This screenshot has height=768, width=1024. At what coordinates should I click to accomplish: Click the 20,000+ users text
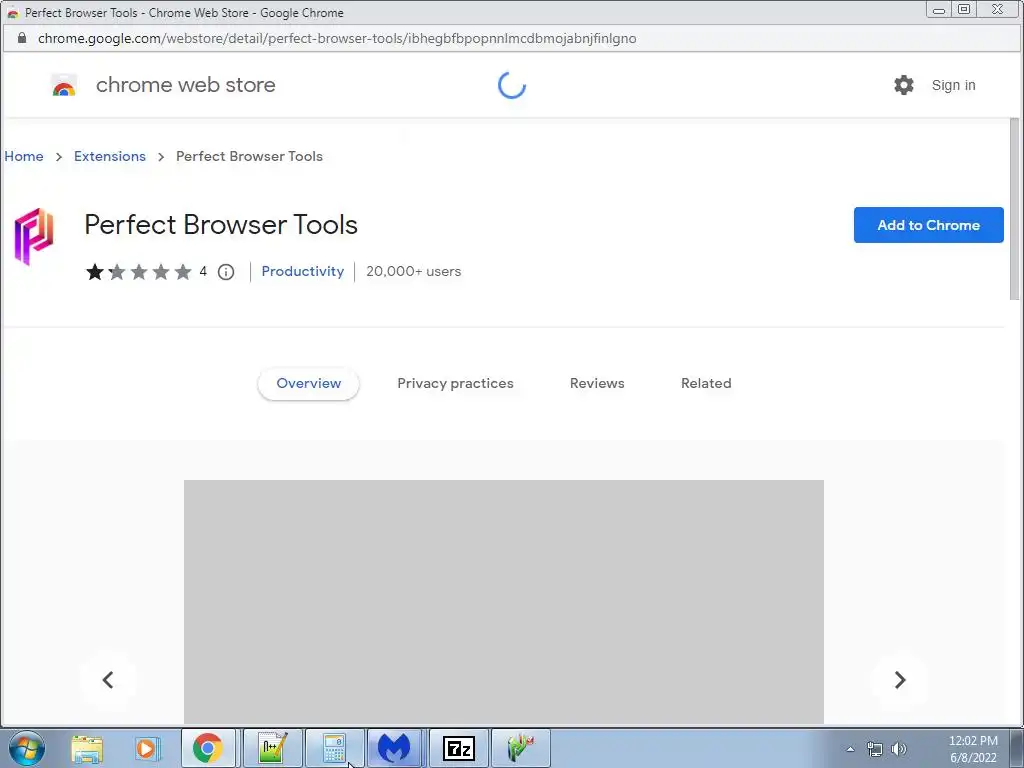[x=413, y=271]
